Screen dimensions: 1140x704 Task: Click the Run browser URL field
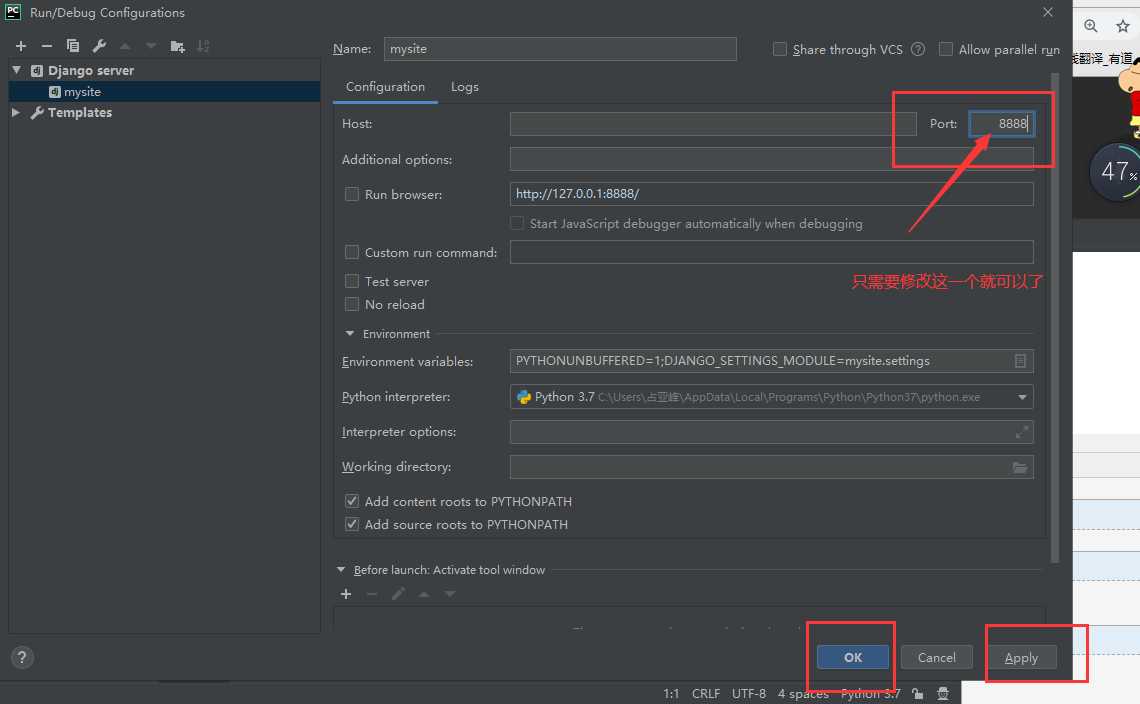pyautogui.click(x=771, y=194)
